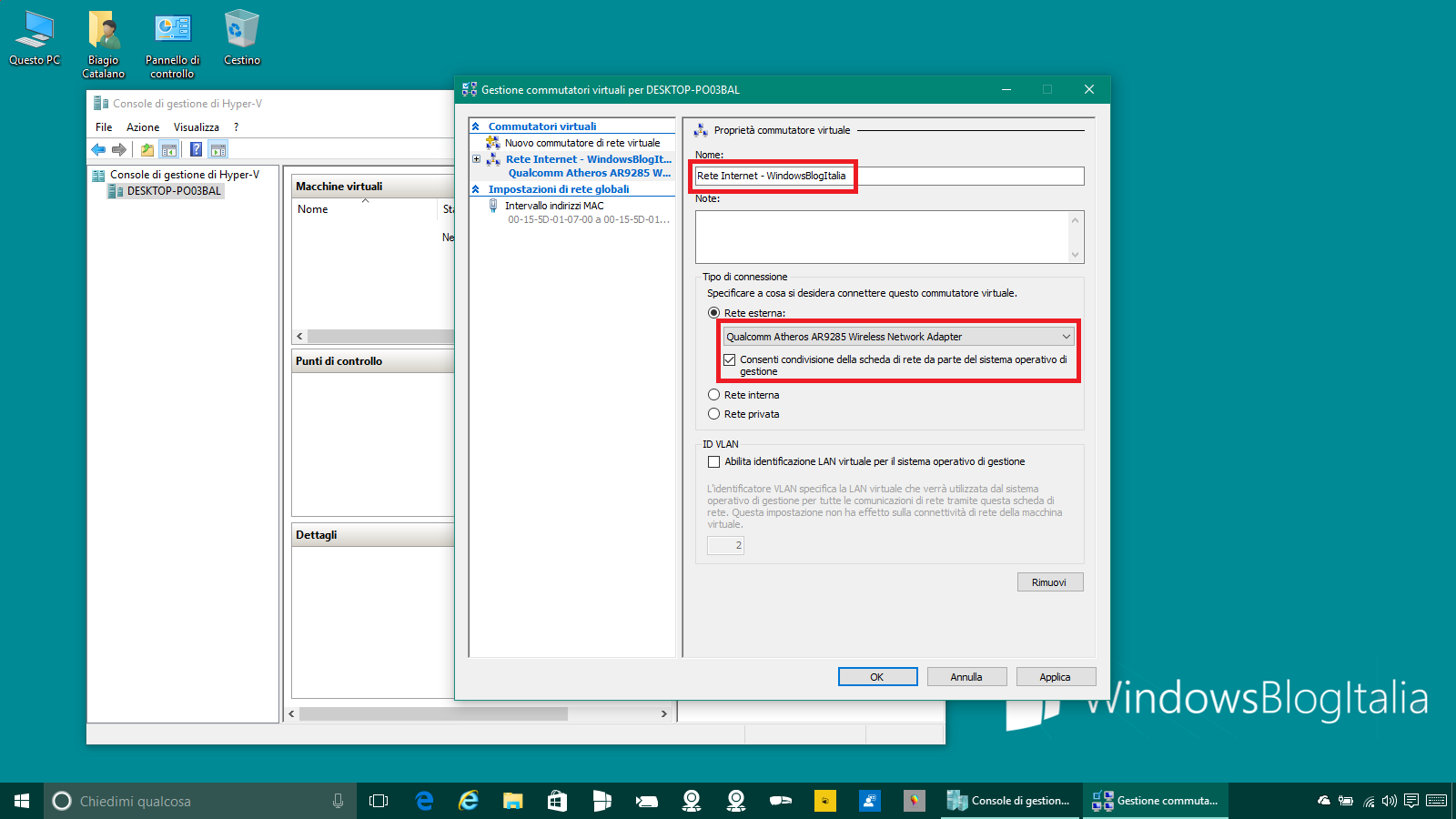
Task: Open the Questo PC desktop icon
Action: (x=35, y=38)
